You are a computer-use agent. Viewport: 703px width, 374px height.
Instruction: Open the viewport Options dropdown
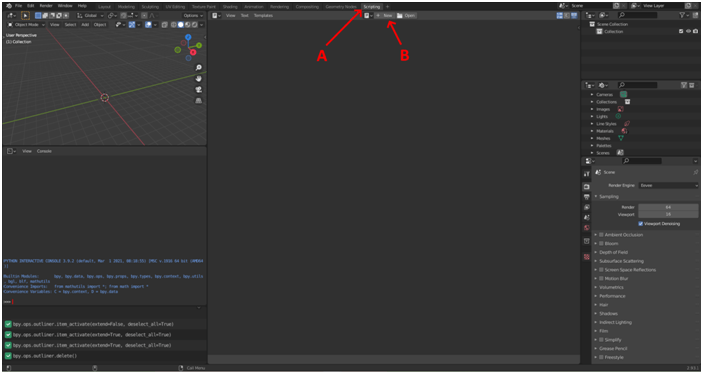pos(193,16)
